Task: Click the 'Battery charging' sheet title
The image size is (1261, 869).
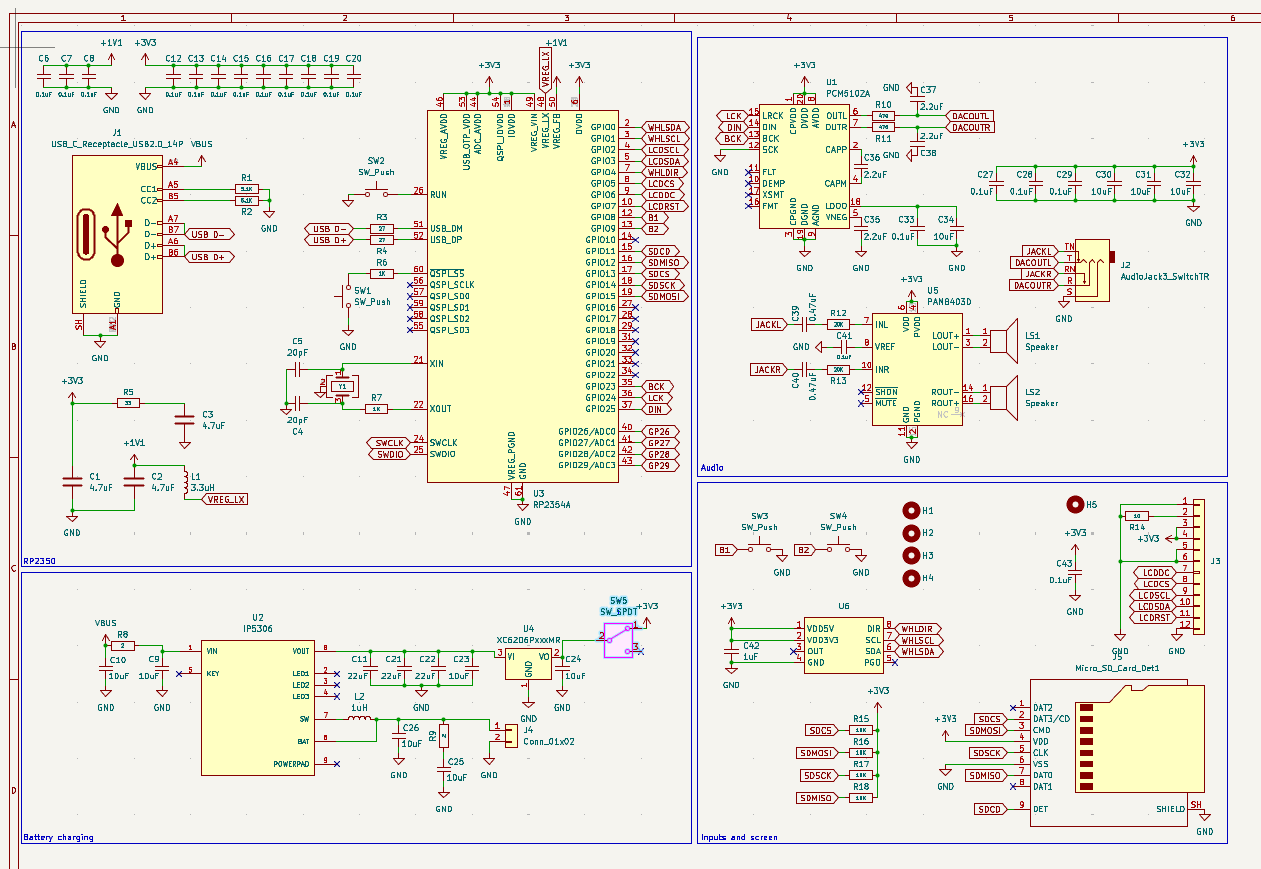Action: tap(59, 837)
